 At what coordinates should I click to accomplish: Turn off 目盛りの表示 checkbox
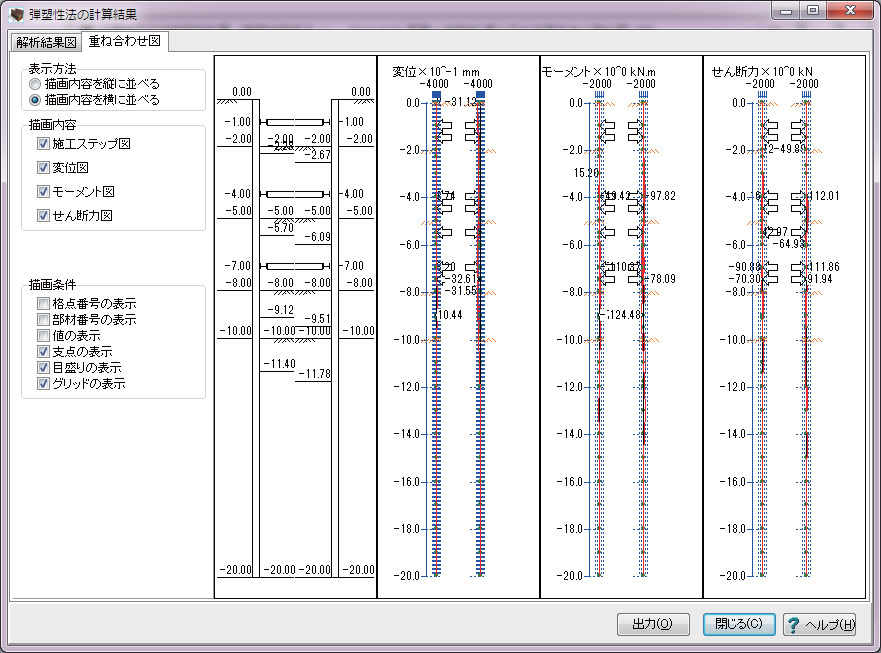point(43,368)
